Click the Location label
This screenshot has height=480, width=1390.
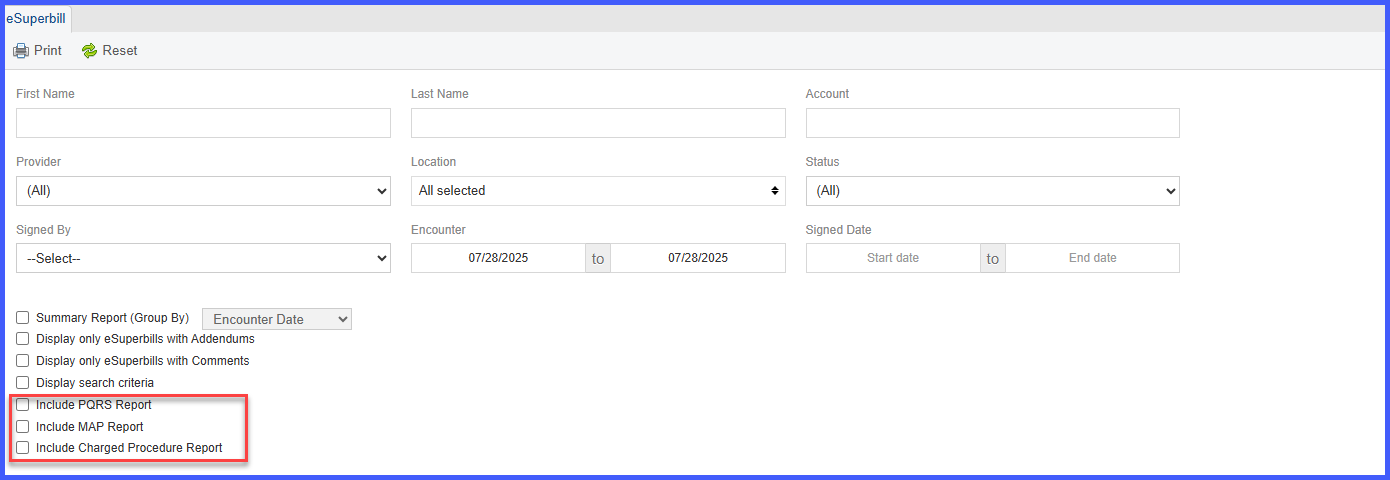[x=433, y=162]
